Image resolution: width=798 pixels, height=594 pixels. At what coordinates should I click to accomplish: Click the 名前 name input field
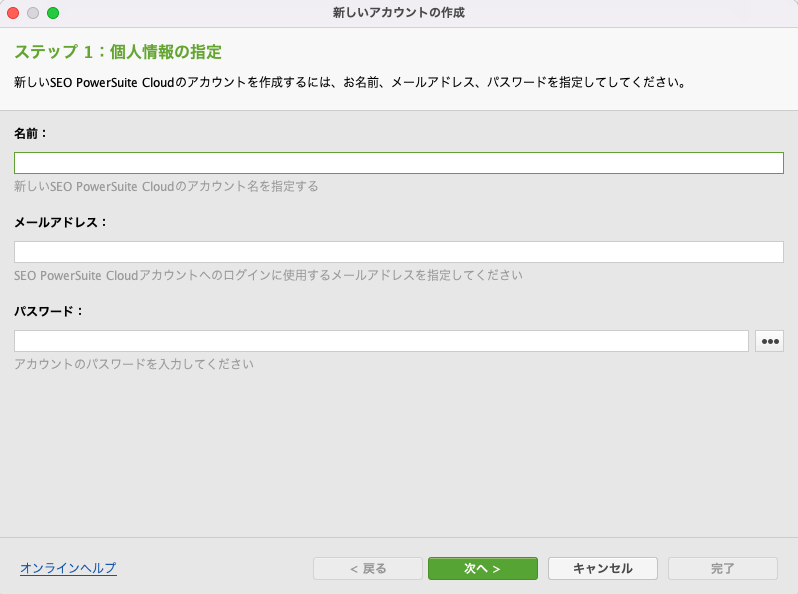(x=398, y=163)
